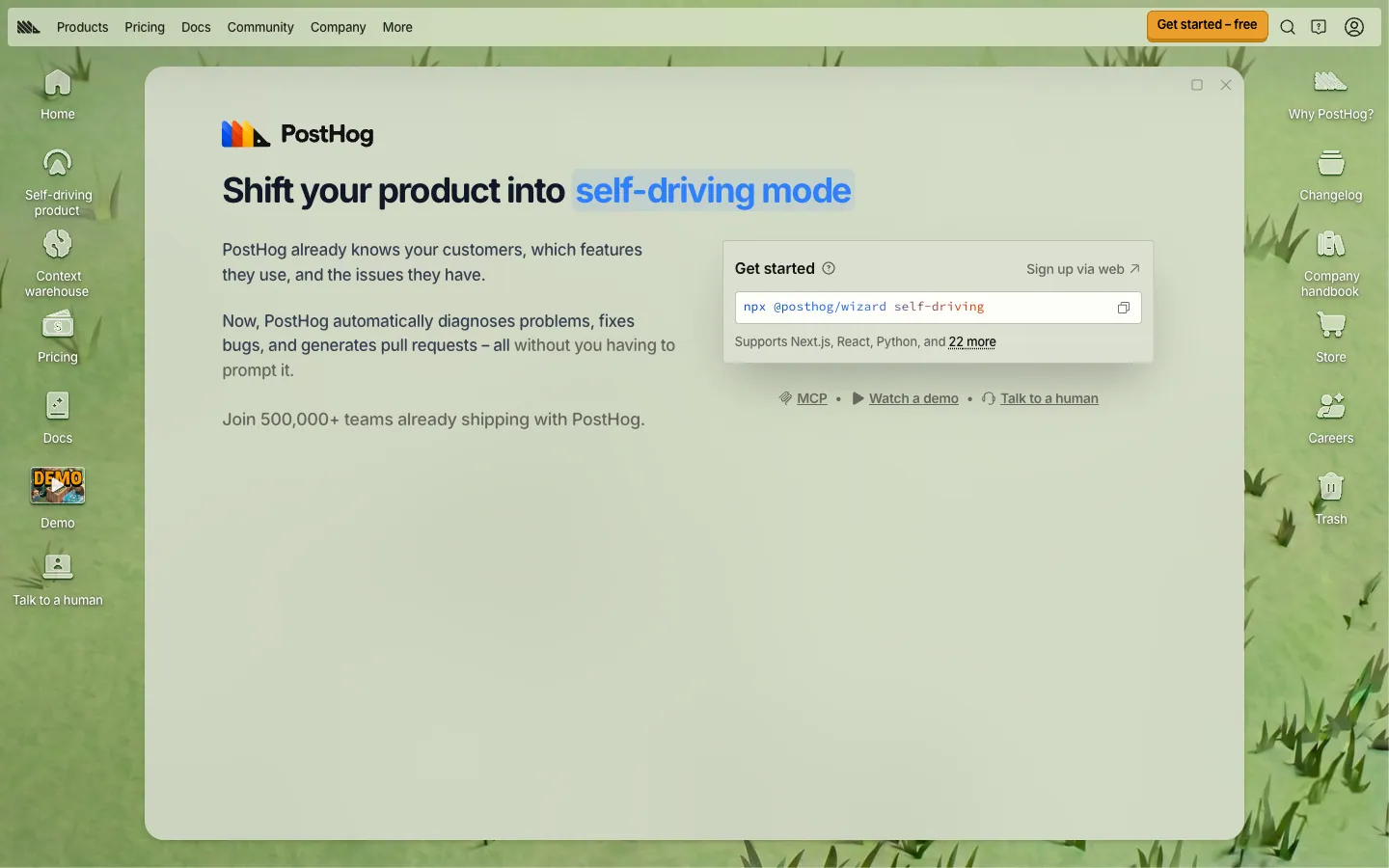Click the highlighted "self-driving mode" headline text
1389x868 pixels.
pos(714,191)
